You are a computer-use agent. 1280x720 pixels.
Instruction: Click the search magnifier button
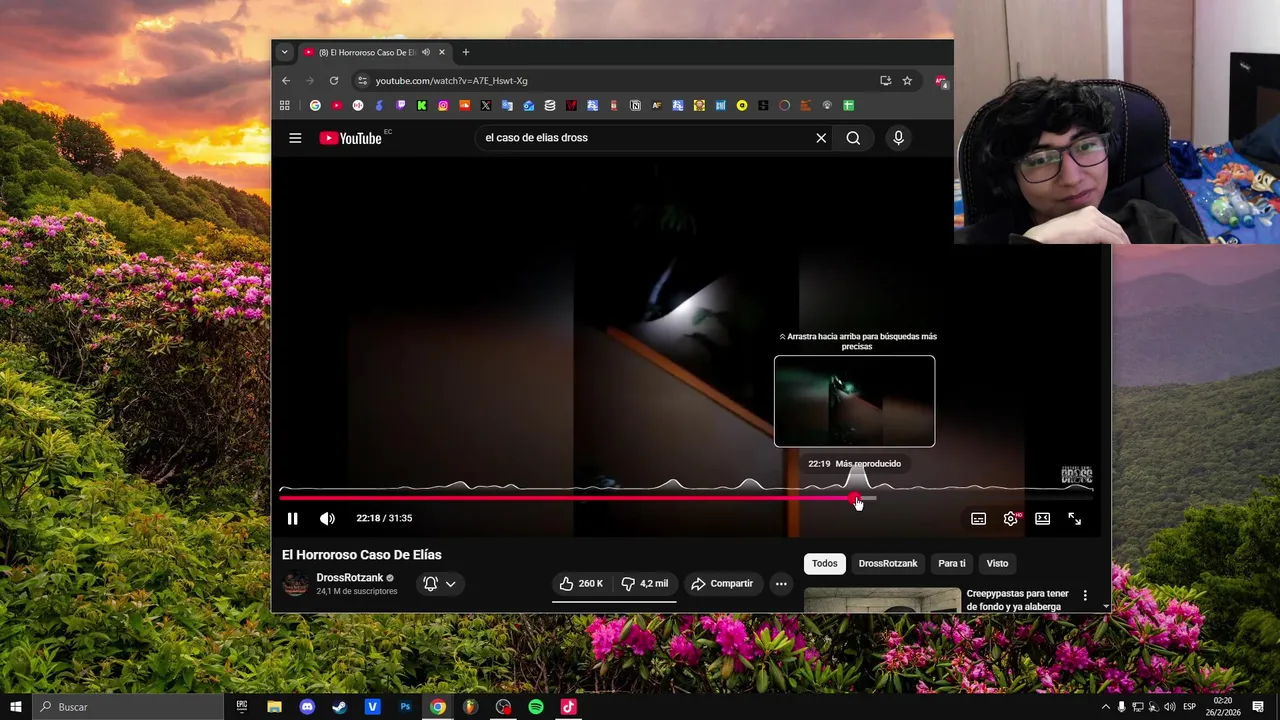coord(853,138)
